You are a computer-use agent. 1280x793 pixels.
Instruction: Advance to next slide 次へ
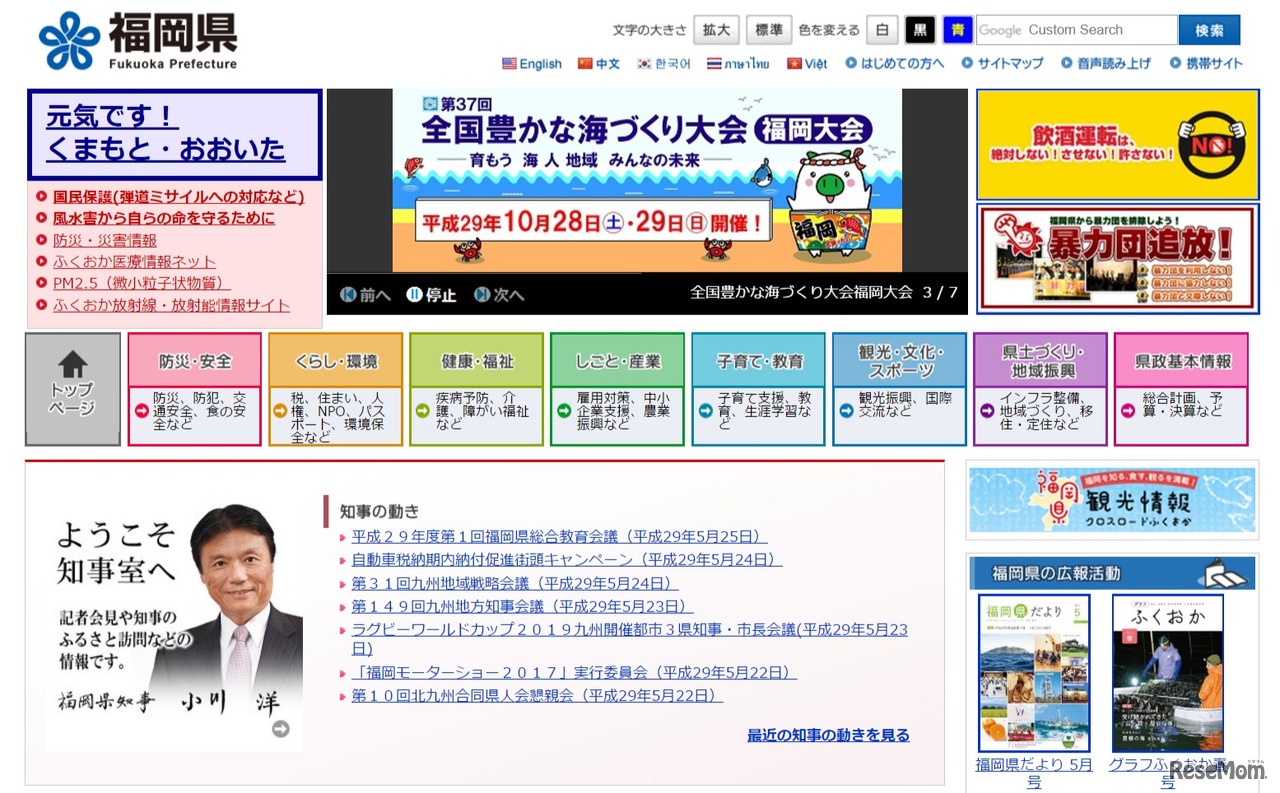[x=499, y=295]
